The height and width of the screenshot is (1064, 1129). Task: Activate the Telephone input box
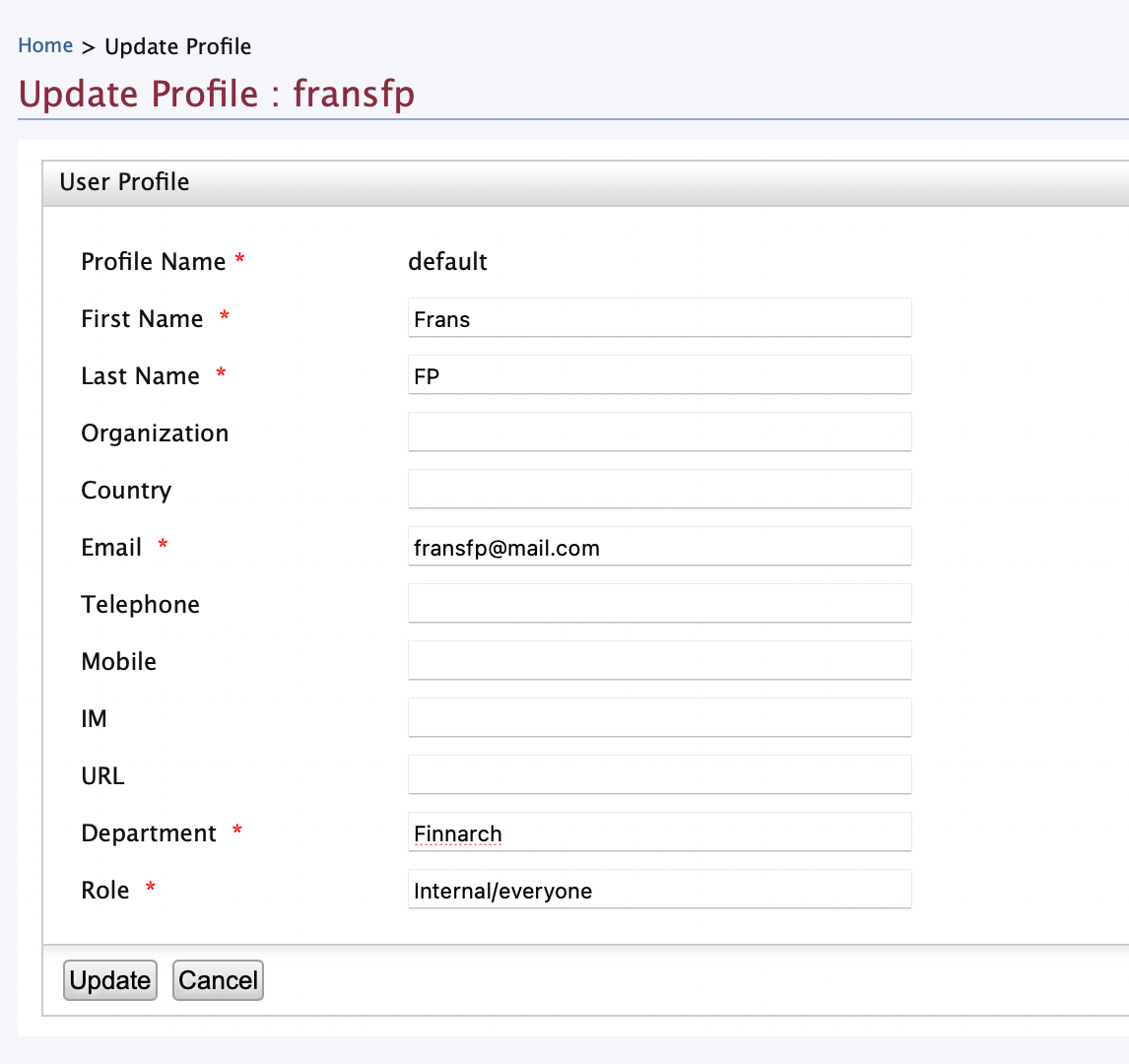coord(658,605)
